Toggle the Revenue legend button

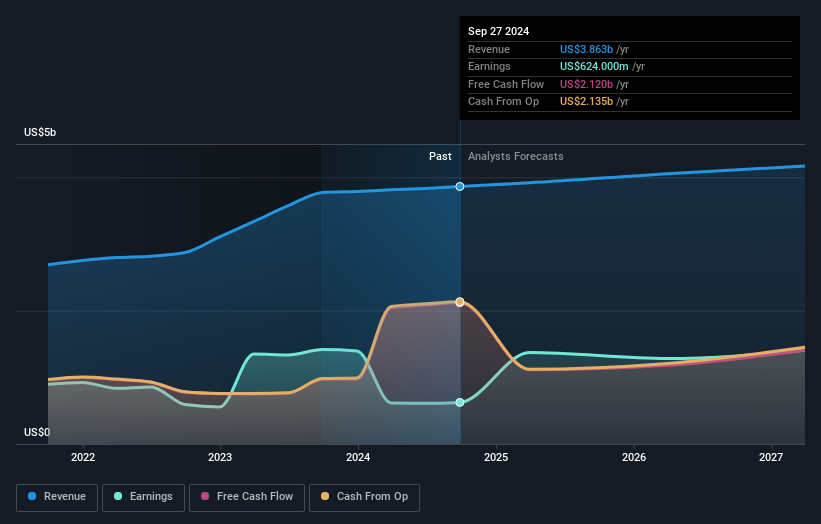(57, 497)
